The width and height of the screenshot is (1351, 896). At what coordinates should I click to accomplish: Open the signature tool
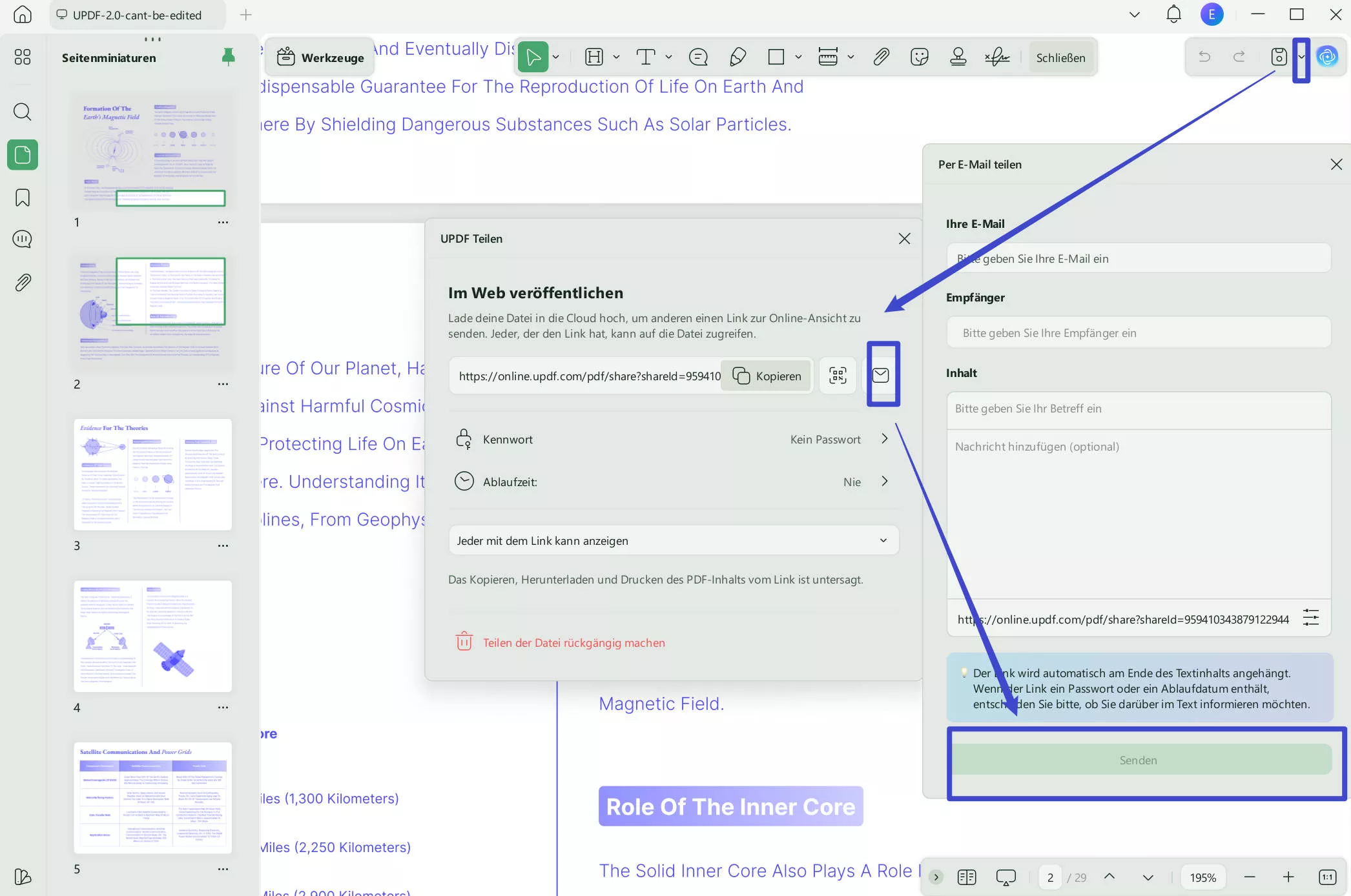998,57
